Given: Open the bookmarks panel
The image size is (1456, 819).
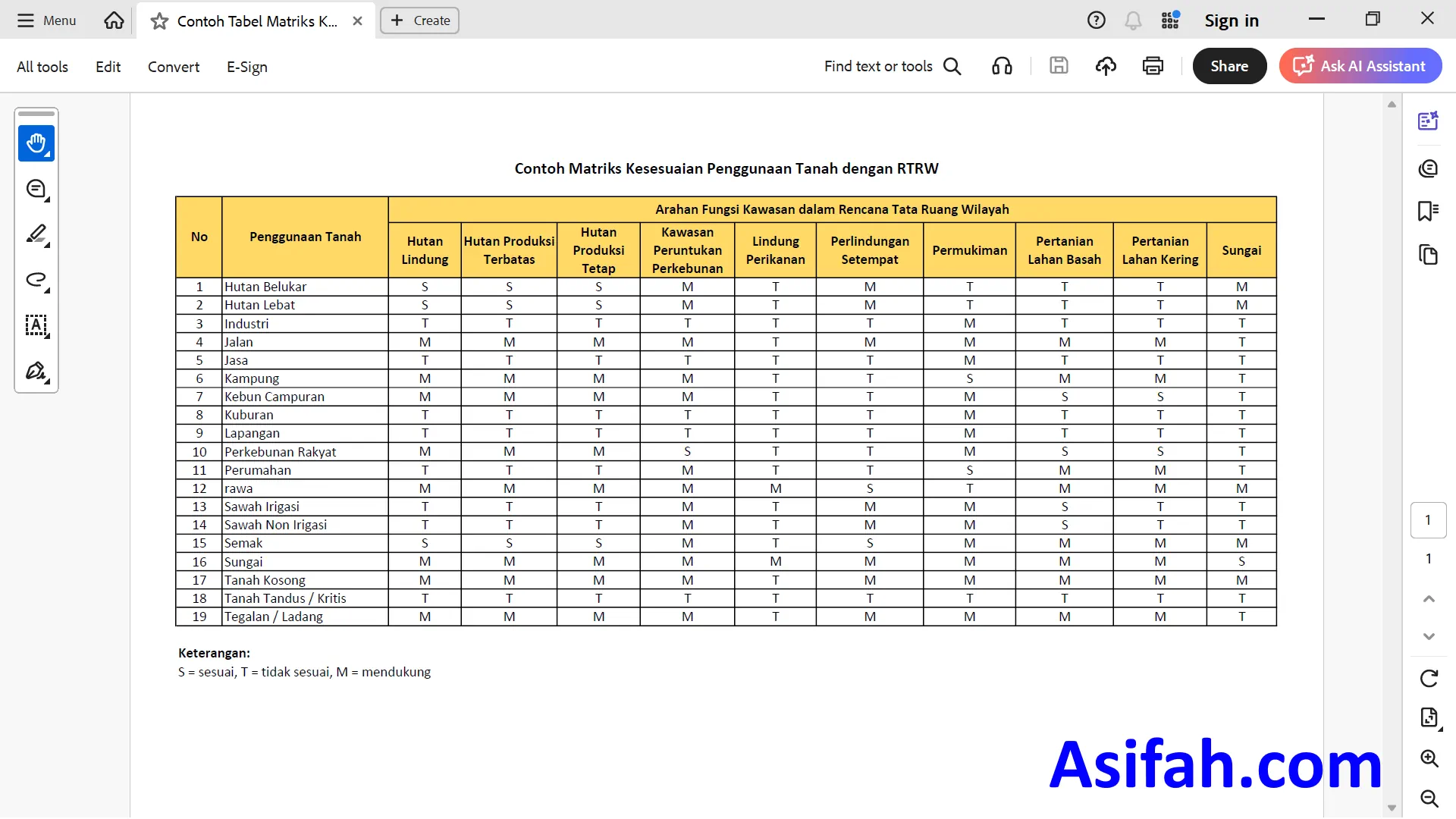Looking at the screenshot, I should click(1429, 211).
